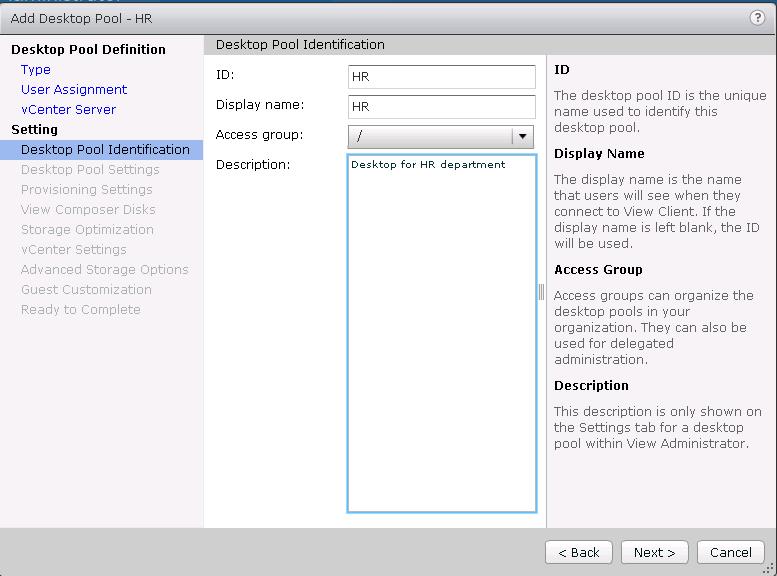Go to the Type step
The image size is (777, 576).
36,70
